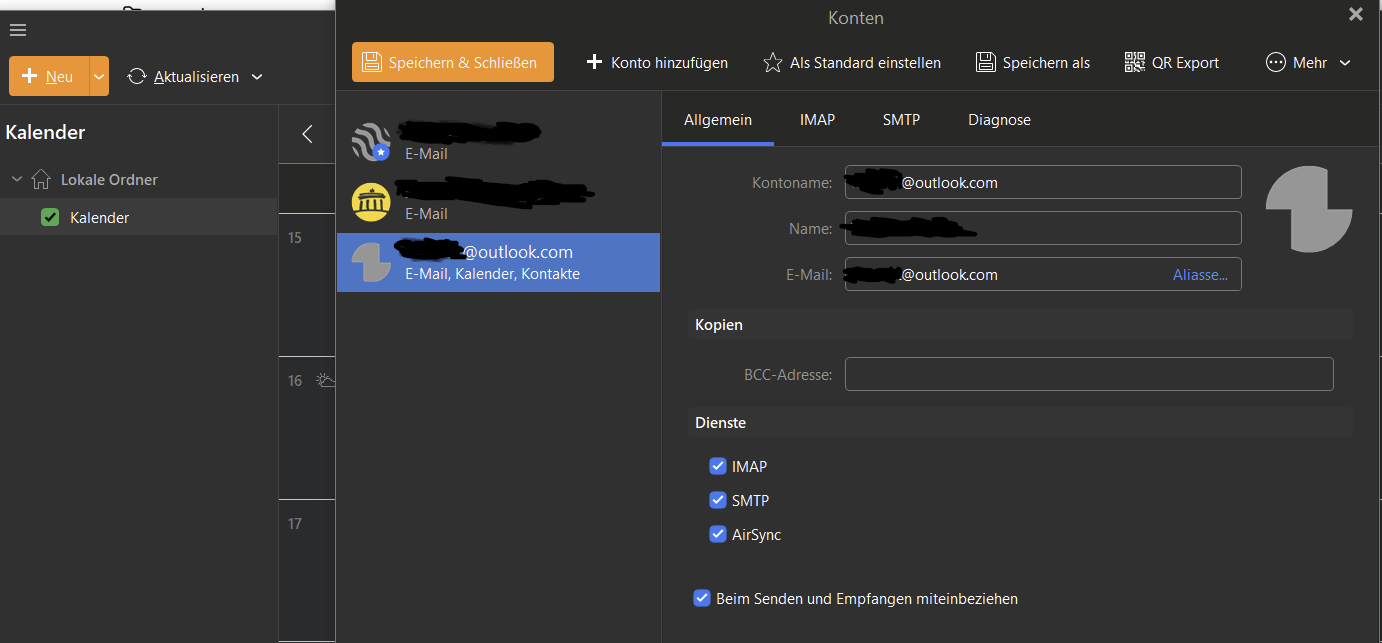Click the Aktualisieren refresh icon
The image size is (1382, 643).
tap(137, 76)
